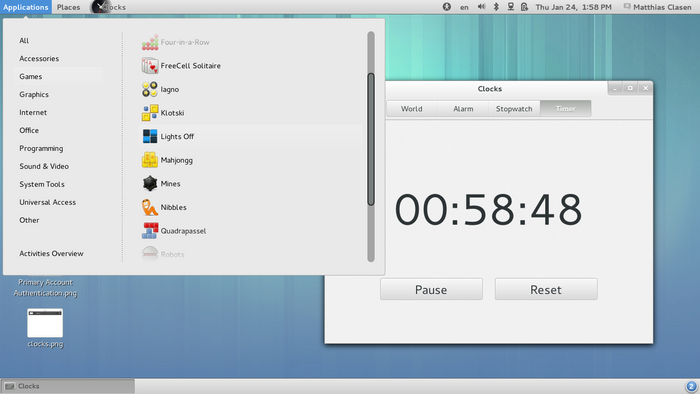Open the Places menu
700x394 pixels.
(68, 7)
